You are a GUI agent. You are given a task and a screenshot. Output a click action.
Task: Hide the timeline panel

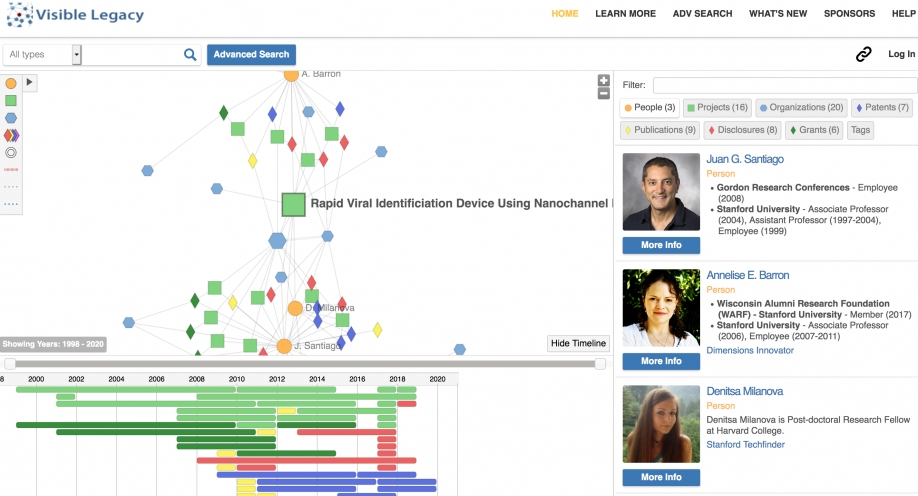point(578,343)
